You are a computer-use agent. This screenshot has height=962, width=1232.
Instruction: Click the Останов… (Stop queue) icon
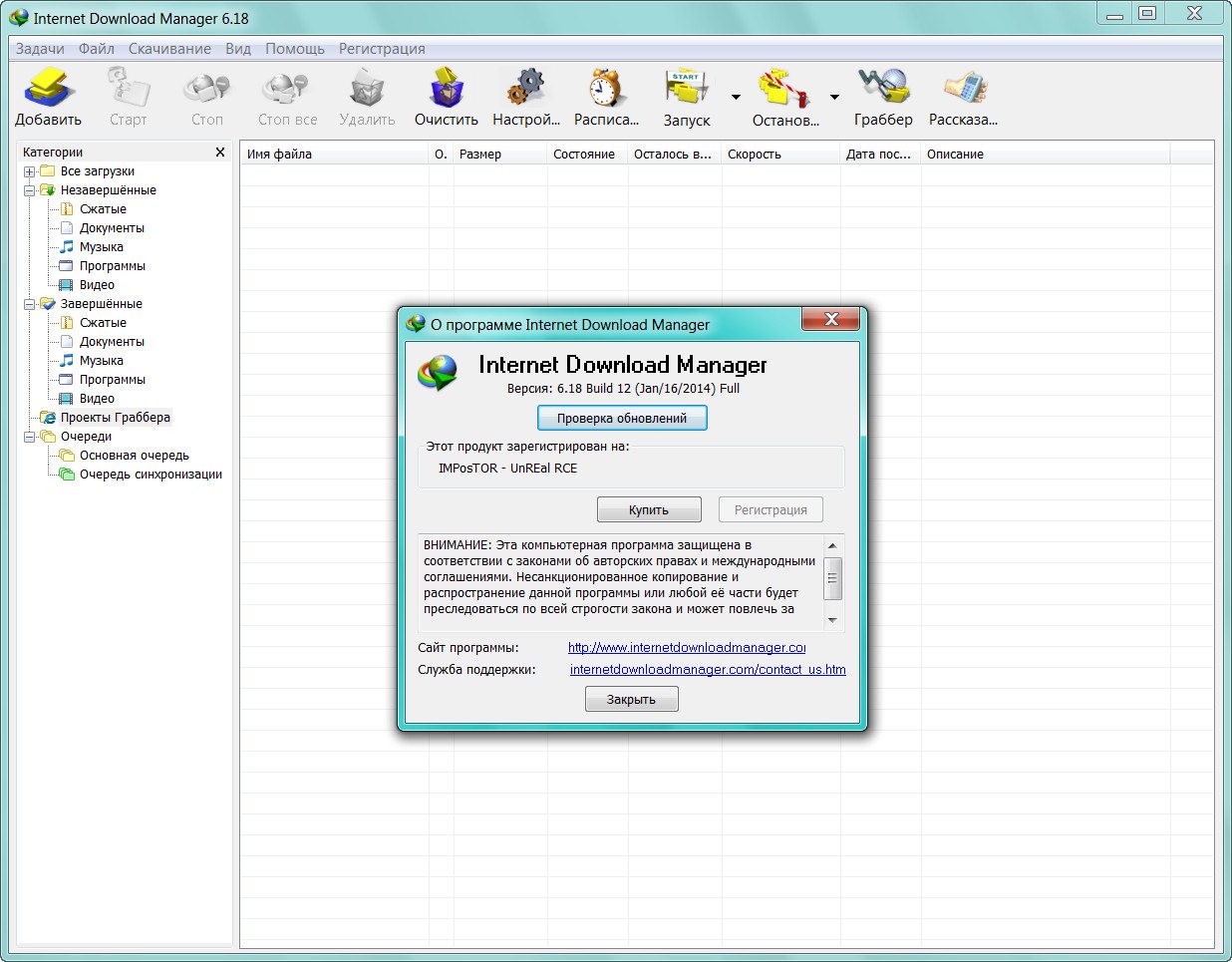click(x=784, y=89)
